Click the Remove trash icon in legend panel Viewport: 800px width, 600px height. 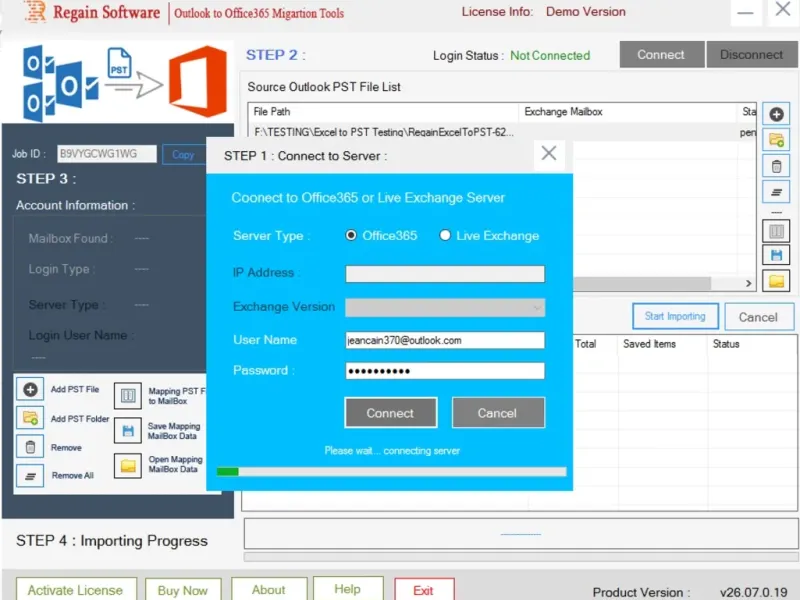coord(30,447)
